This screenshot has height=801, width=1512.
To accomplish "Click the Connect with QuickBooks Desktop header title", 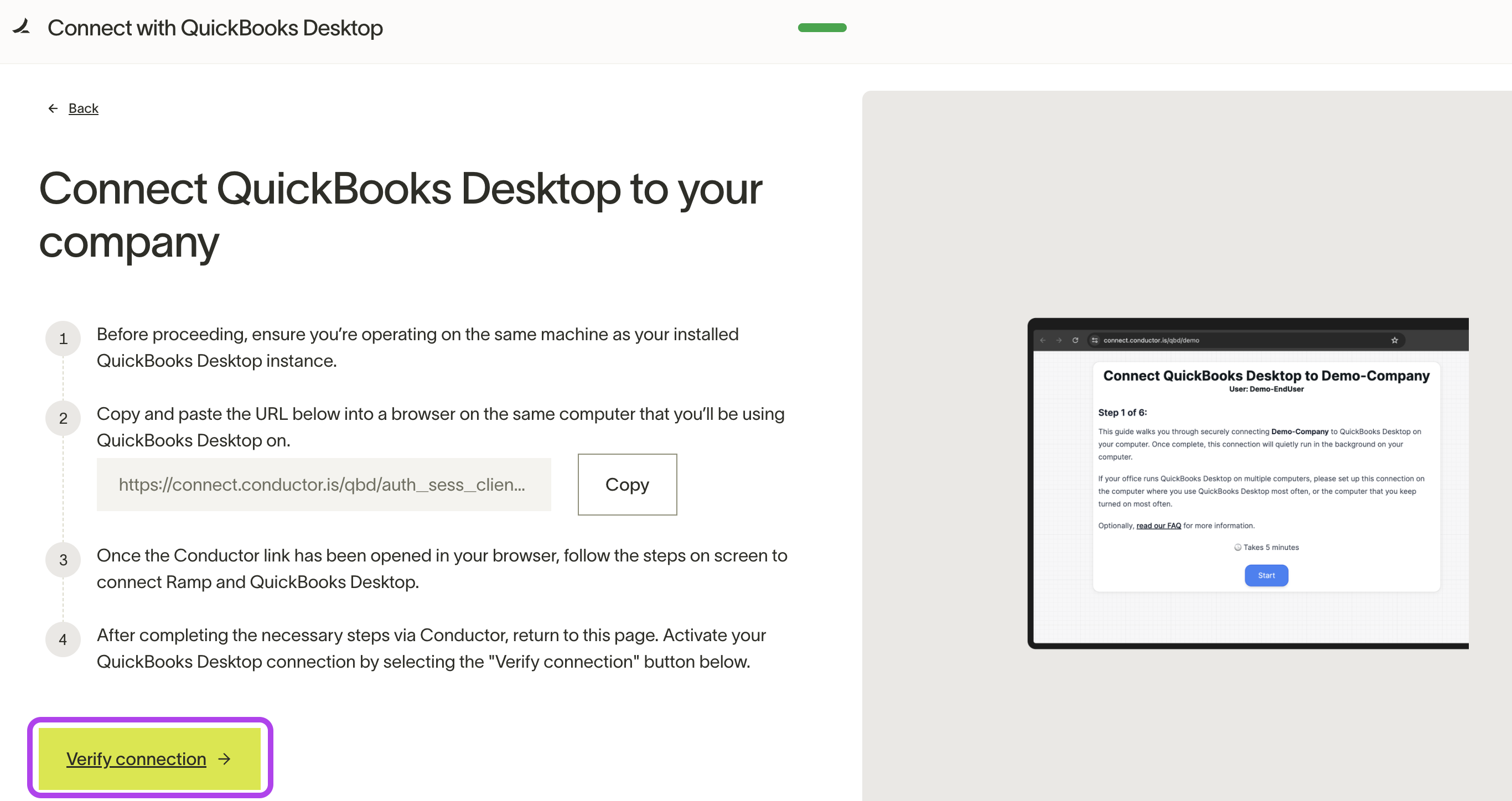I will [x=215, y=28].
